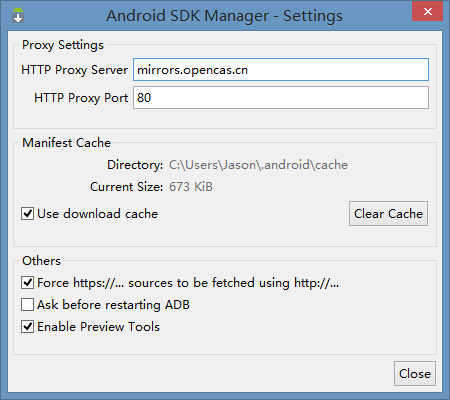Click the Android SDK Manager - Settings title text
The image size is (450, 400).
click(224, 16)
